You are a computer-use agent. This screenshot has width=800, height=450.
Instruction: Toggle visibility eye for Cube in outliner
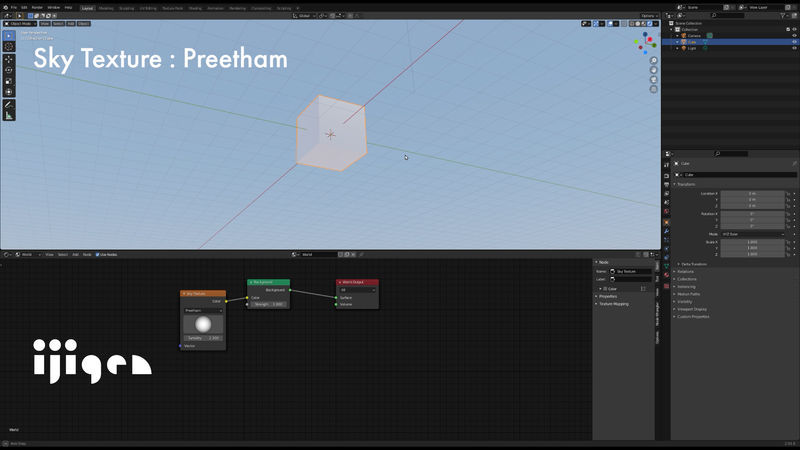(x=794, y=42)
